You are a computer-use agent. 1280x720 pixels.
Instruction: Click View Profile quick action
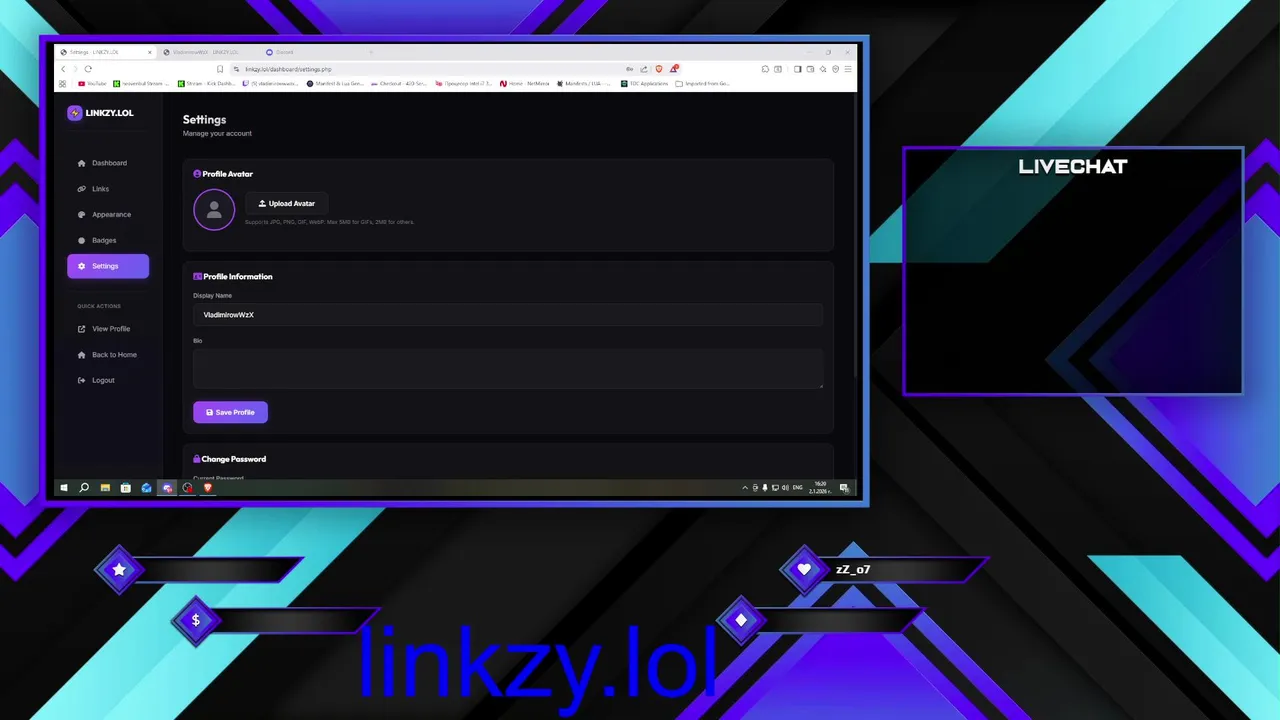pos(108,329)
